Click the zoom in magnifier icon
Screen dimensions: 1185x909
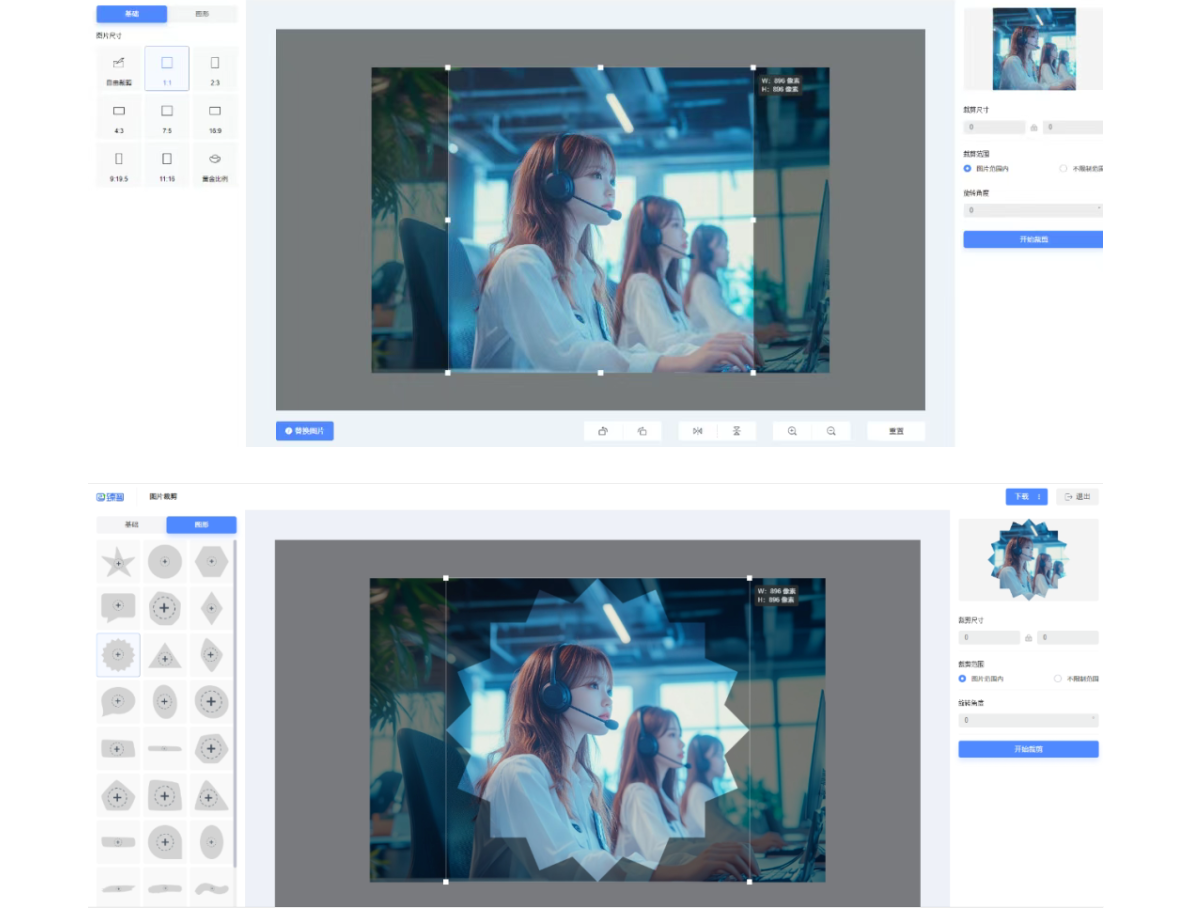[792, 431]
